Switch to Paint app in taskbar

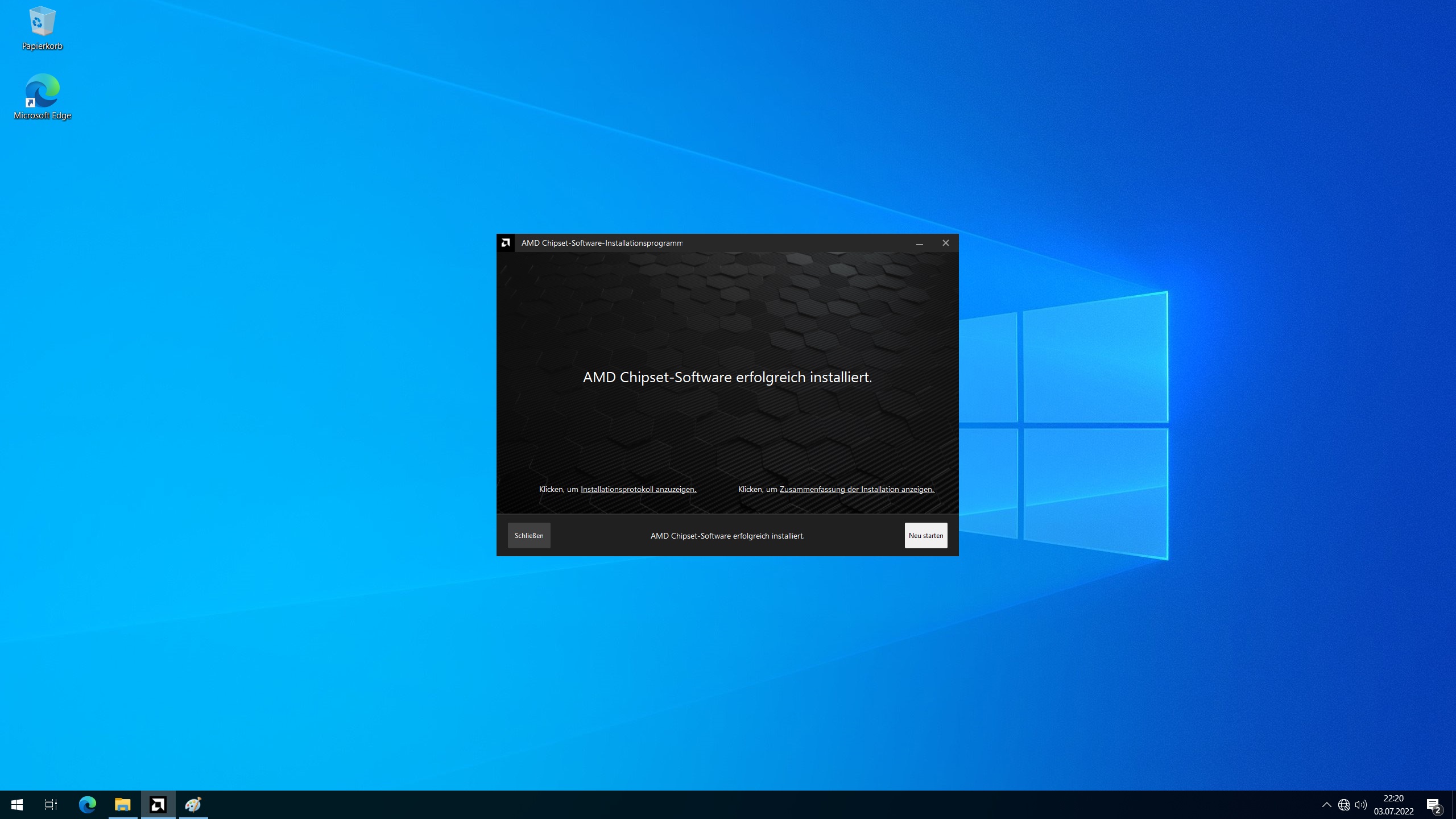(x=193, y=805)
